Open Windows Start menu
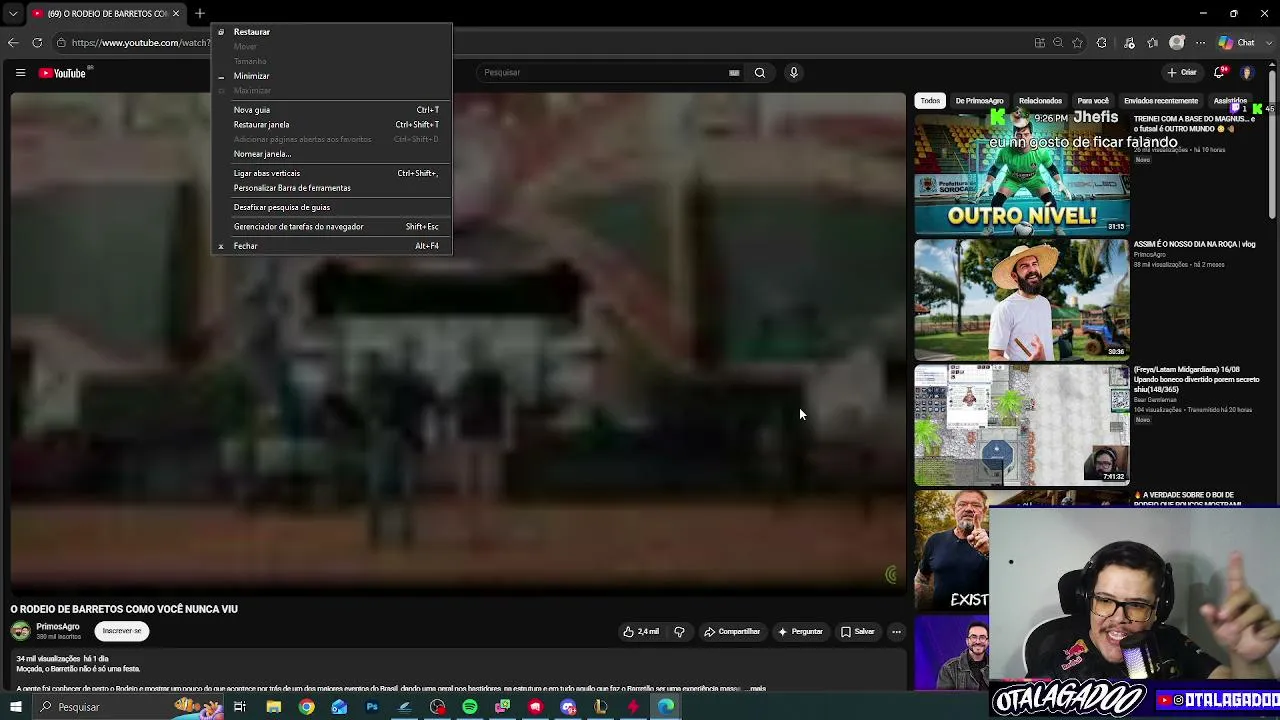Screen dimensions: 1280x720 click(16, 707)
